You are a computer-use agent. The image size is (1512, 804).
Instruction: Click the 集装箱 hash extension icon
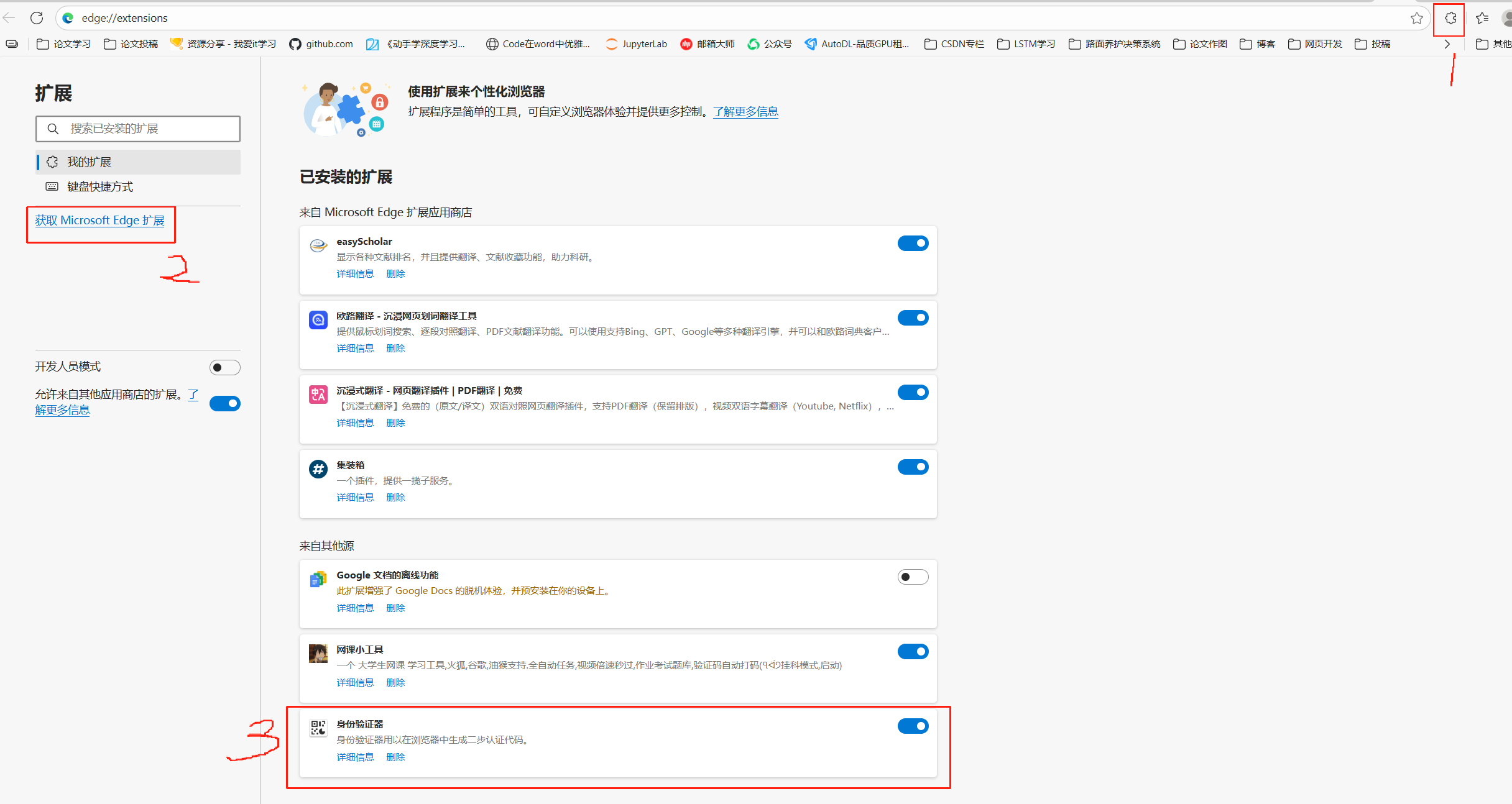click(318, 469)
